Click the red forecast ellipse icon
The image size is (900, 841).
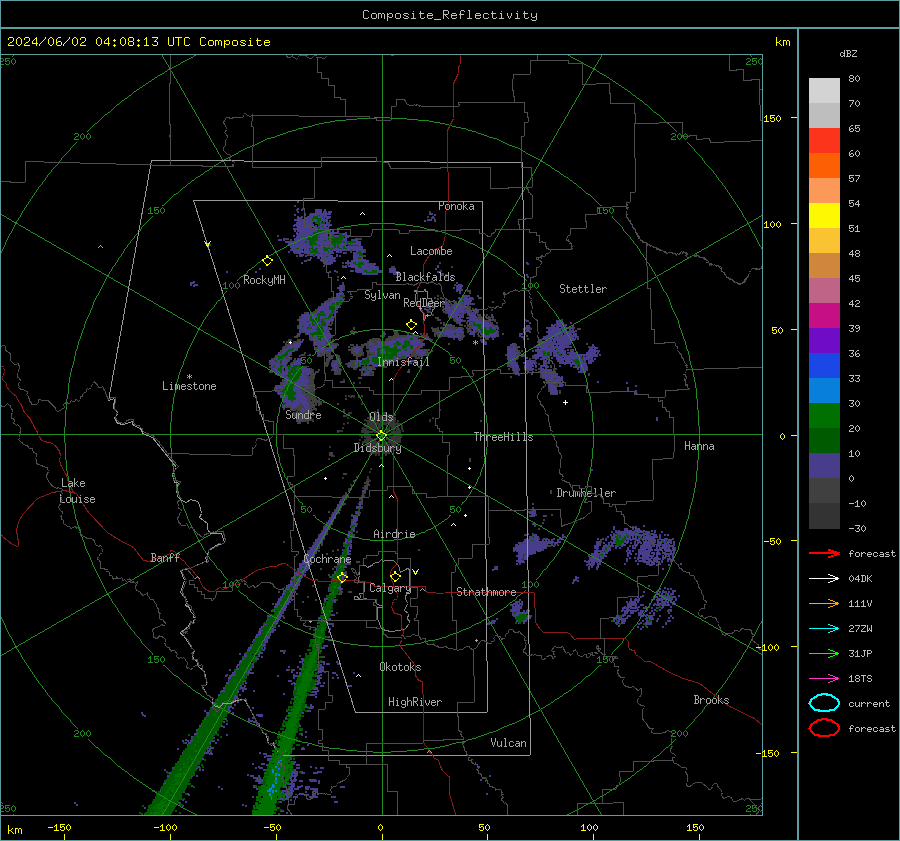824,728
